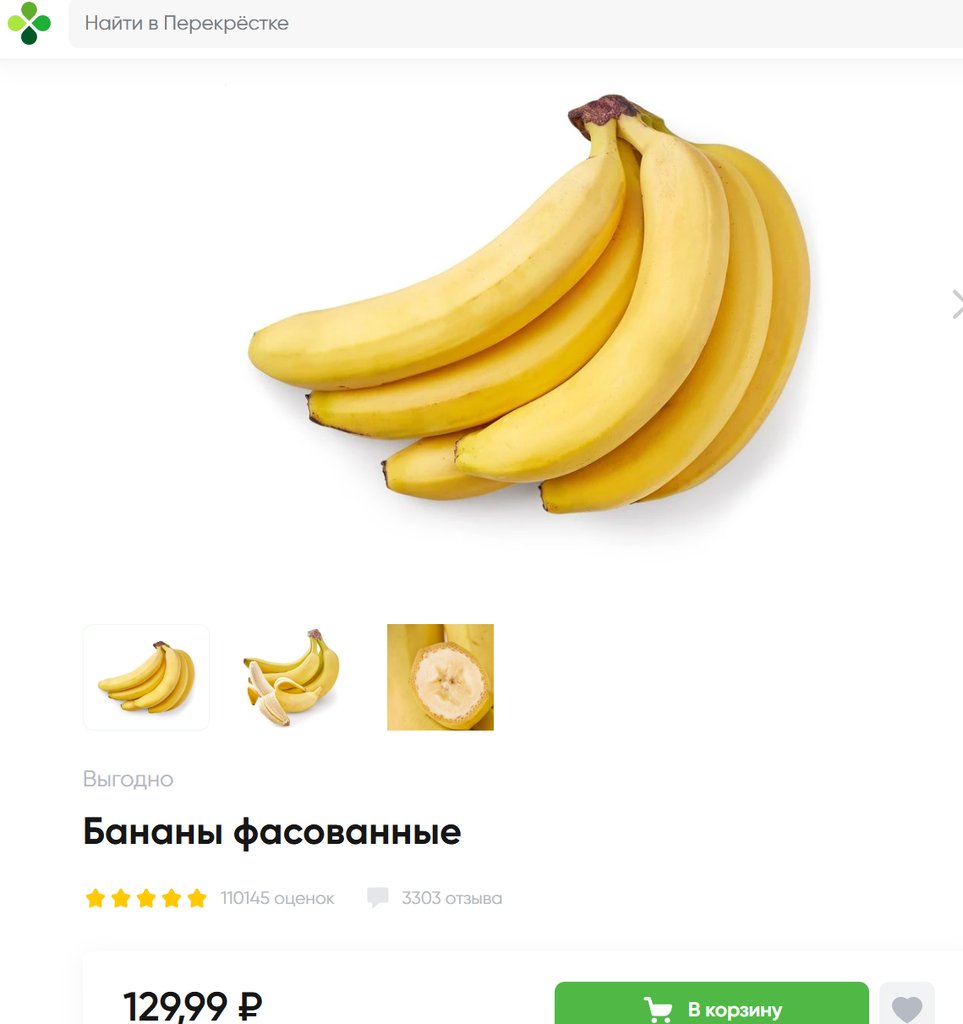Click the fourth rating star
The image size is (963, 1024).
pyautogui.click(x=172, y=898)
